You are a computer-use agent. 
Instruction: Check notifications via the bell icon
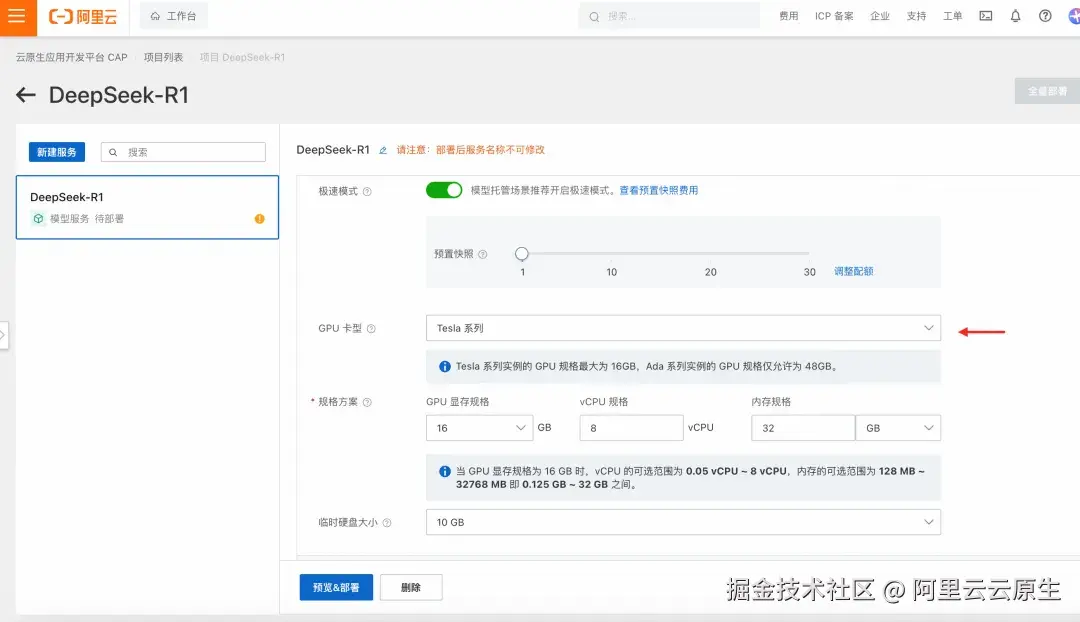coord(1015,16)
